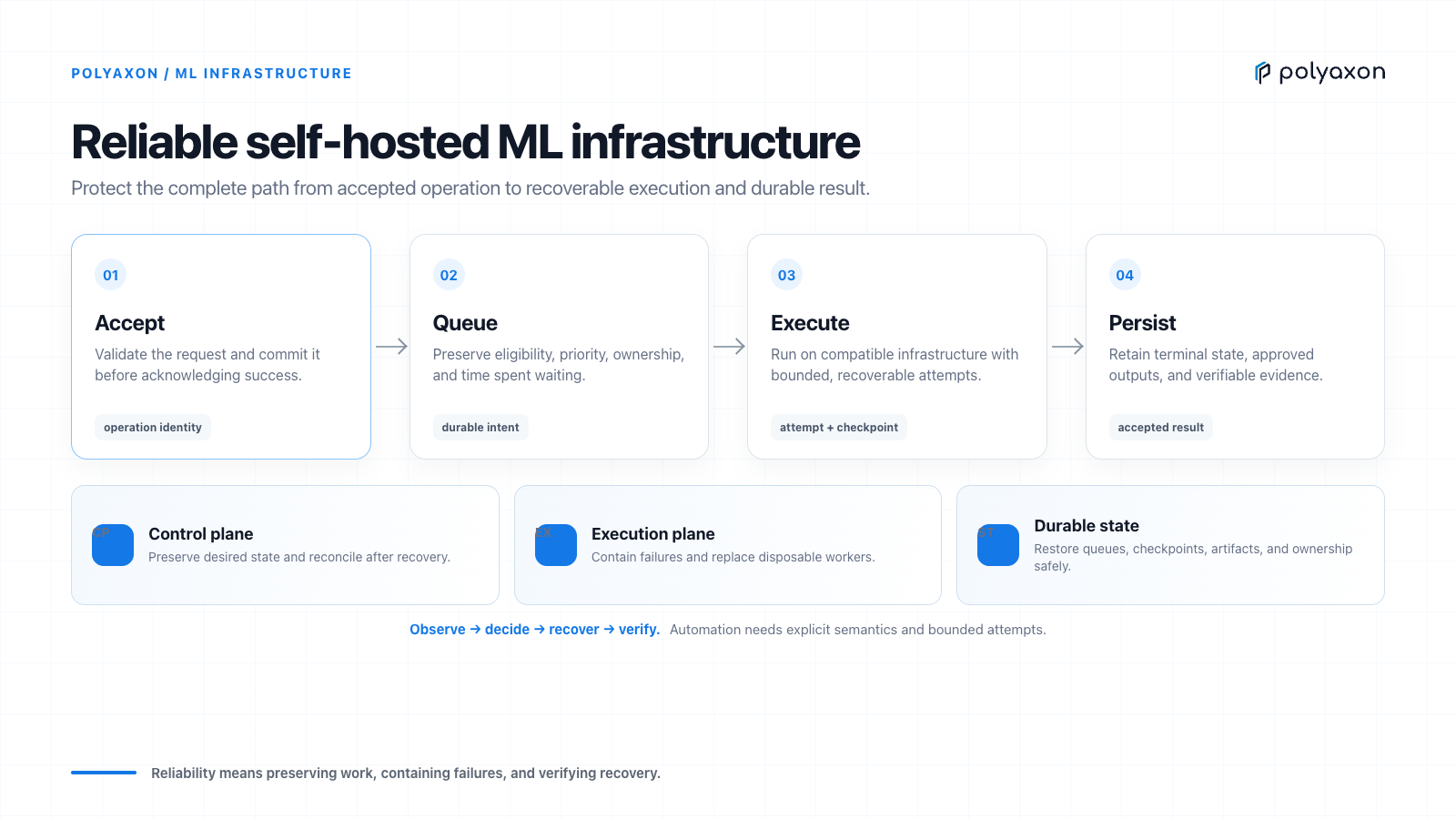Viewport: 1456px width, 819px height.
Task: Click the 'Accept' card heading
Action: 130,323
